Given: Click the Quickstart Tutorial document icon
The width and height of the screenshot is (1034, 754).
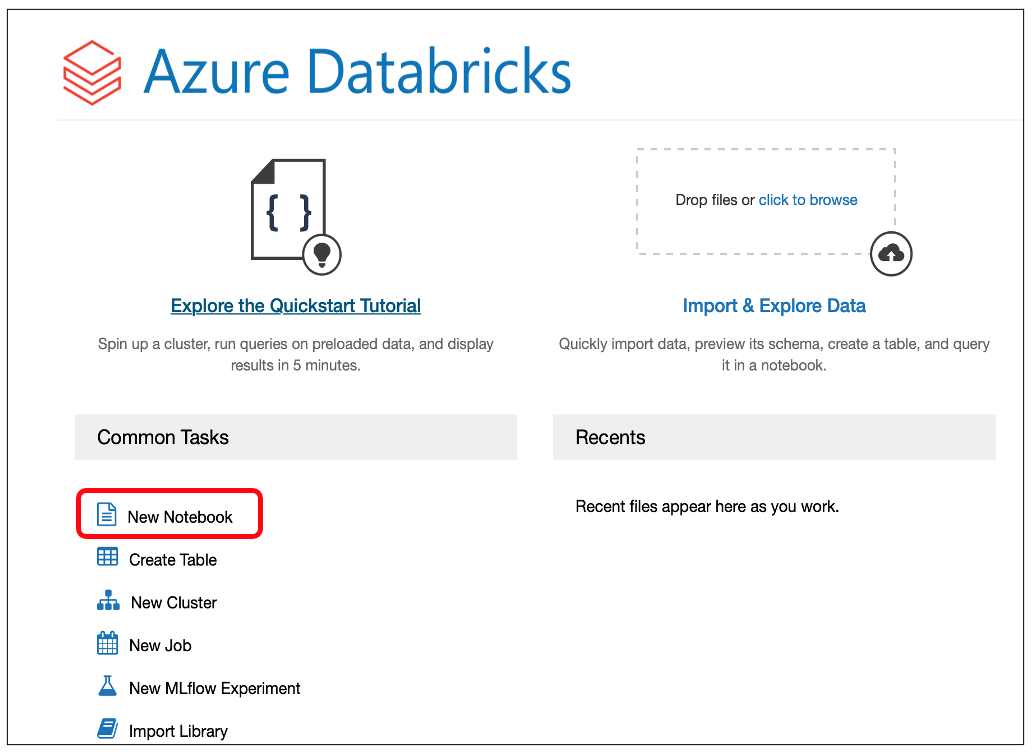Looking at the screenshot, I should (x=290, y=212).
